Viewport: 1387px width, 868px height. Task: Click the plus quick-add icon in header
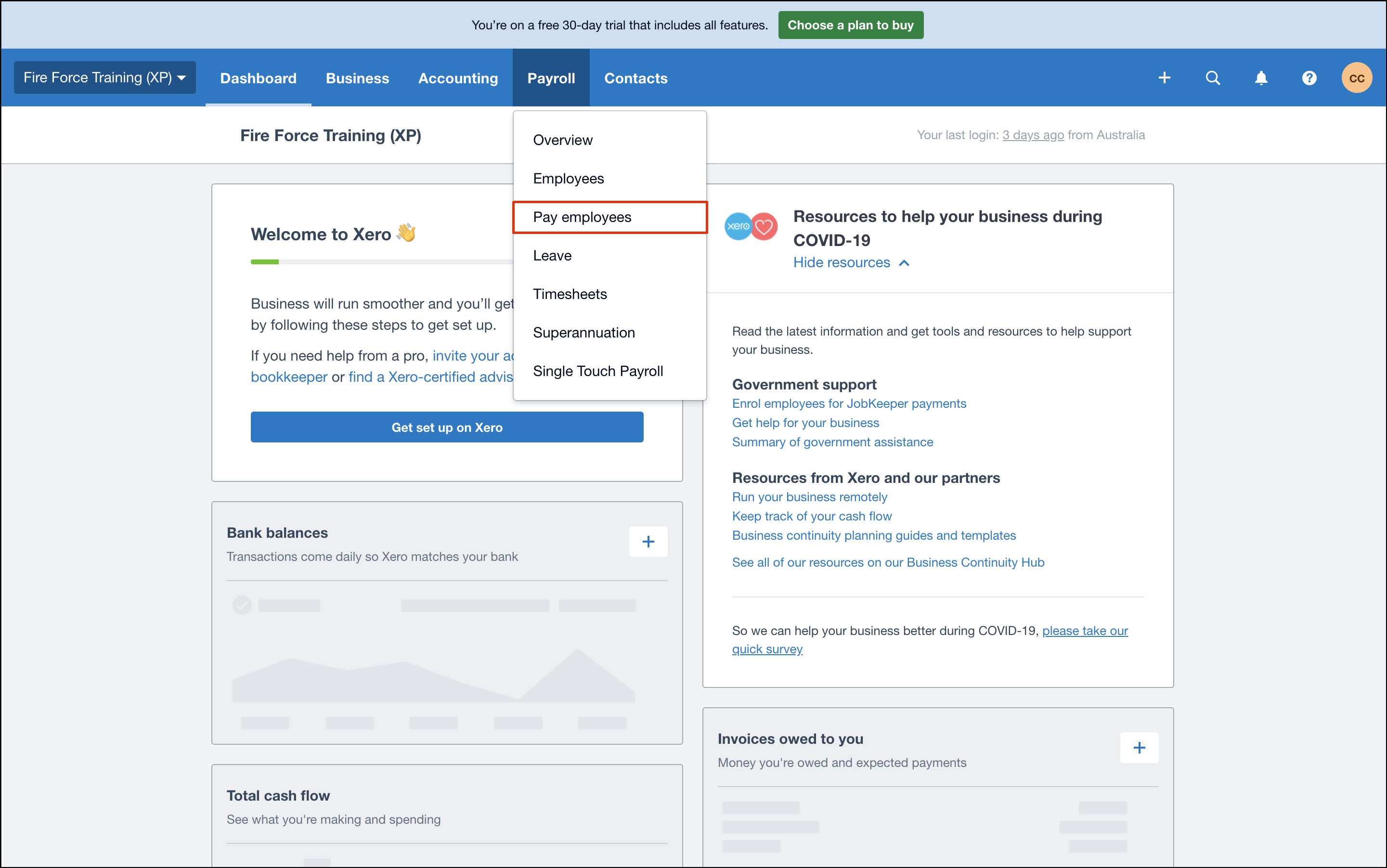coord(1164,78)
